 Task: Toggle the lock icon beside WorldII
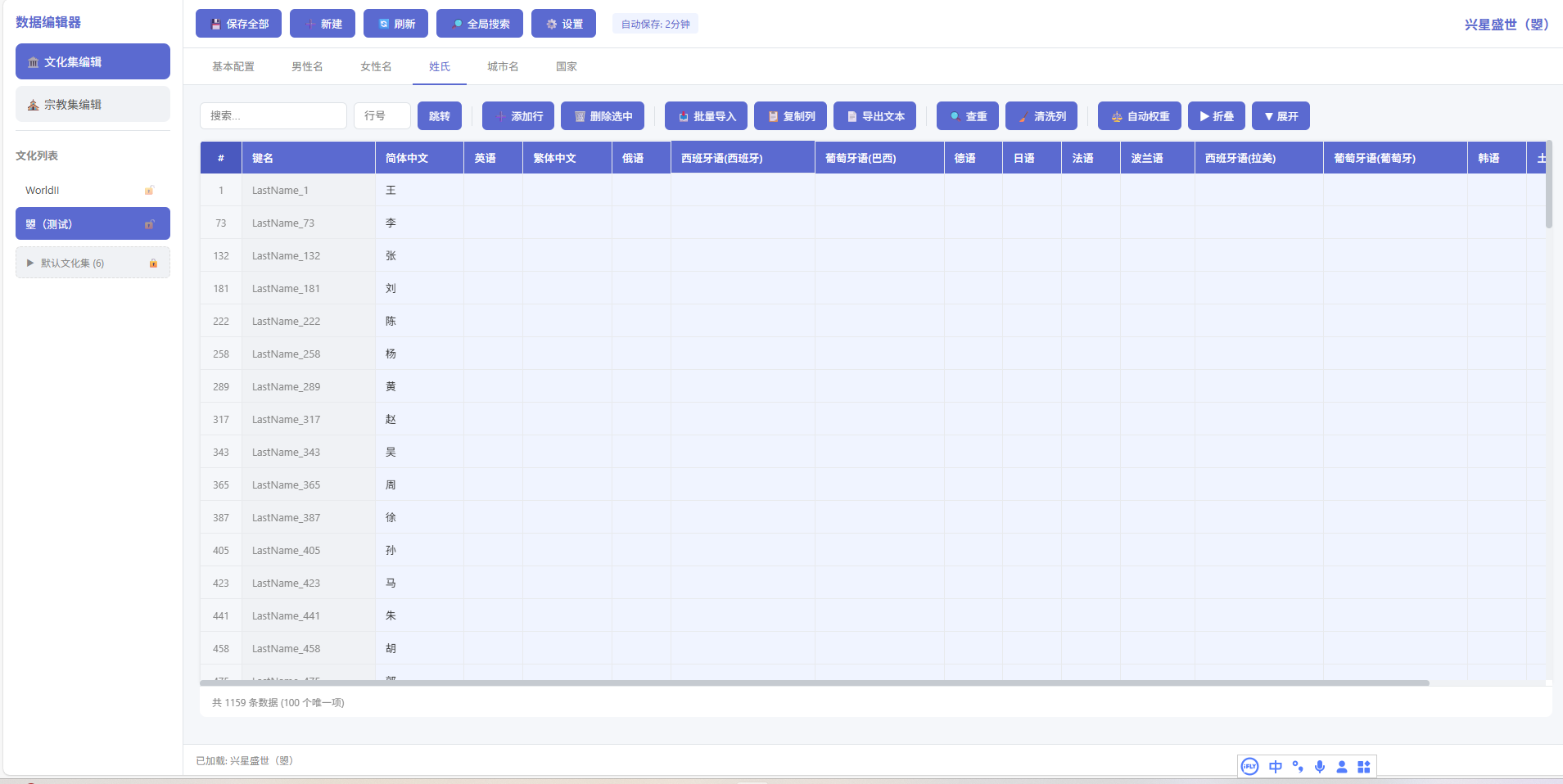(x=149, y=190)
